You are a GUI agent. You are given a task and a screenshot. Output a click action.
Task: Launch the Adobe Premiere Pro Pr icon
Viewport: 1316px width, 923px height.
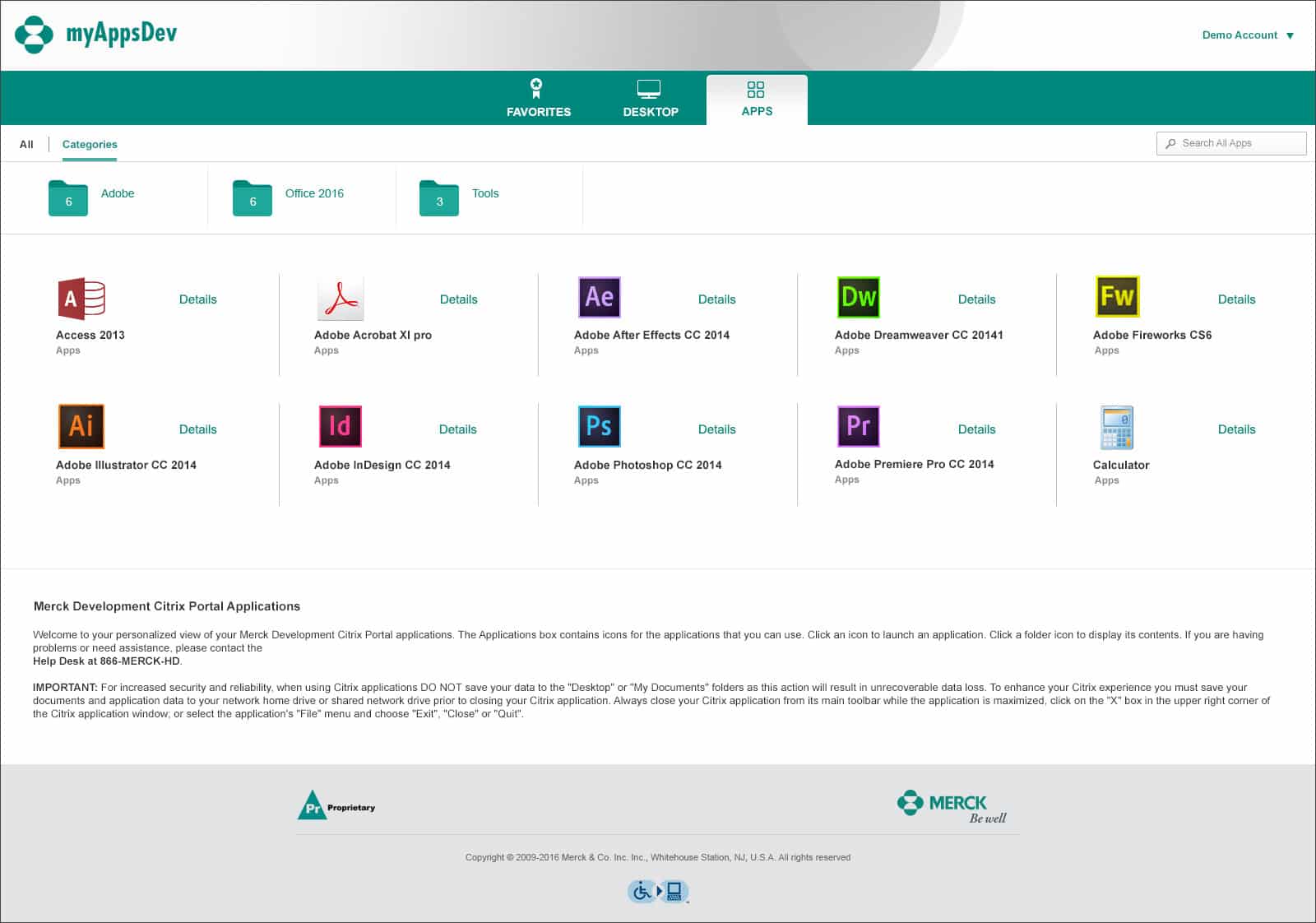858,426
